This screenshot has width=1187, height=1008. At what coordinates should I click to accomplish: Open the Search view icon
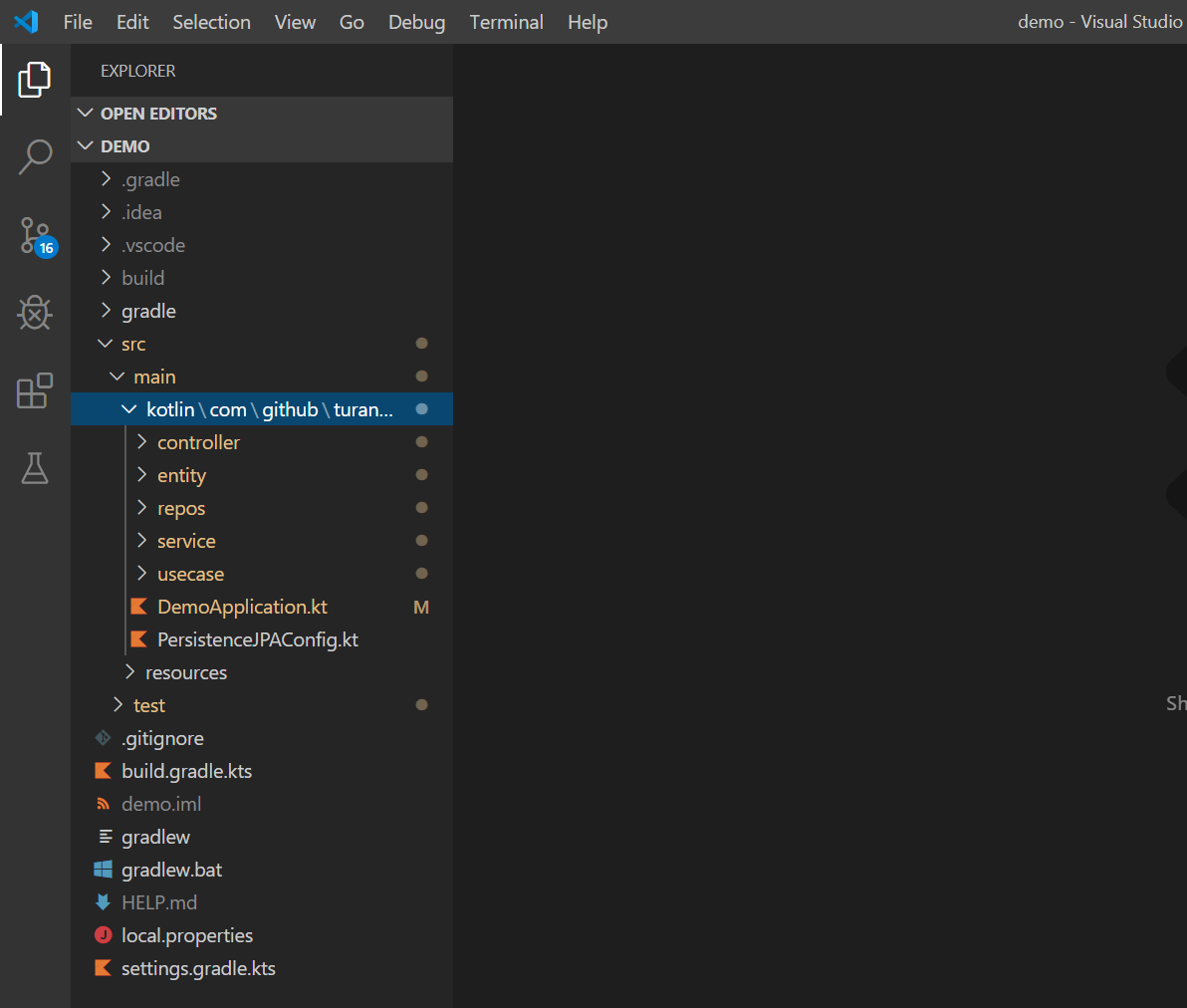click(x=35, y=157)
